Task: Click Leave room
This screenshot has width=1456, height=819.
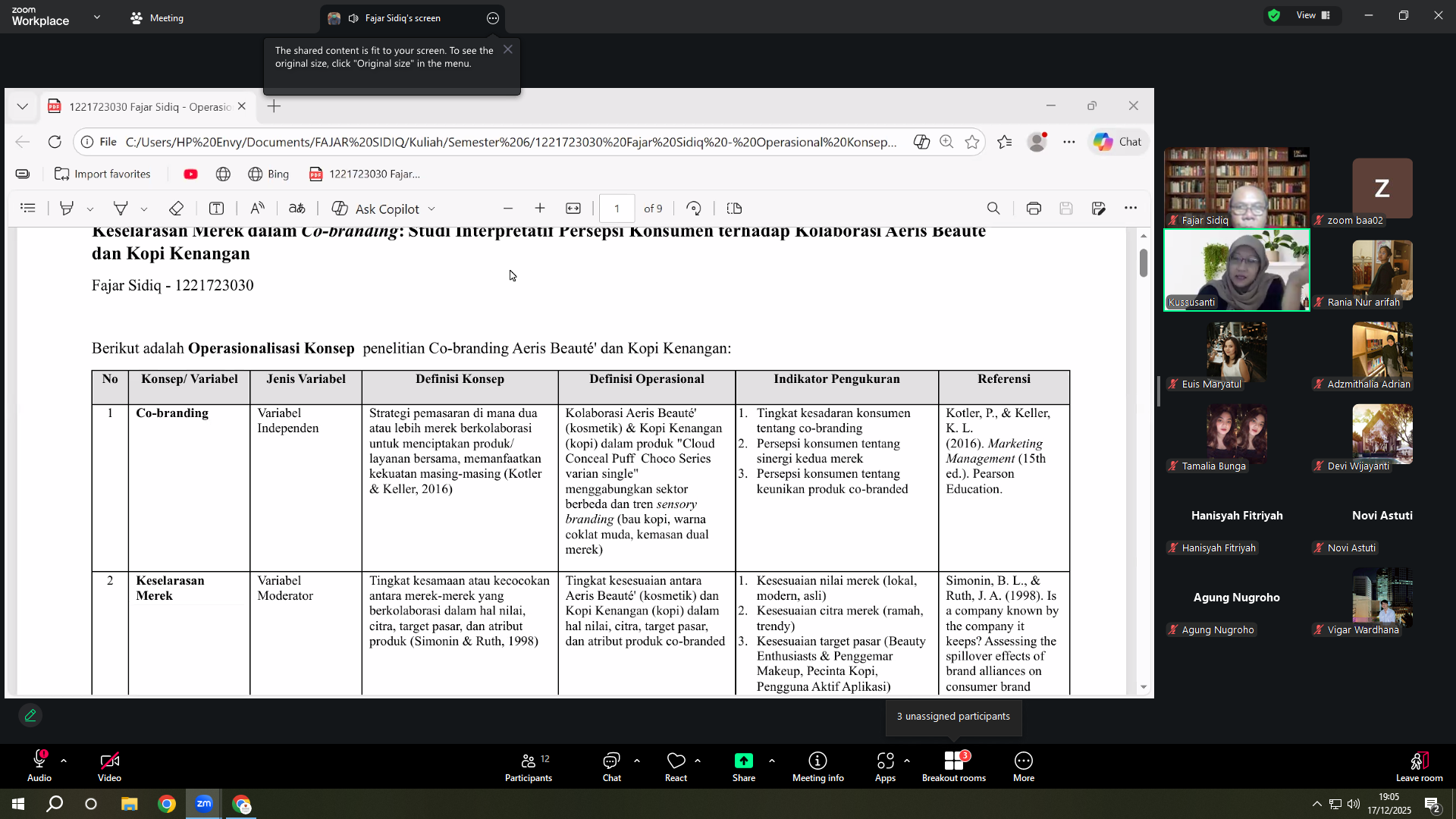Action: pyautogui.click(x=1419, y=766)
